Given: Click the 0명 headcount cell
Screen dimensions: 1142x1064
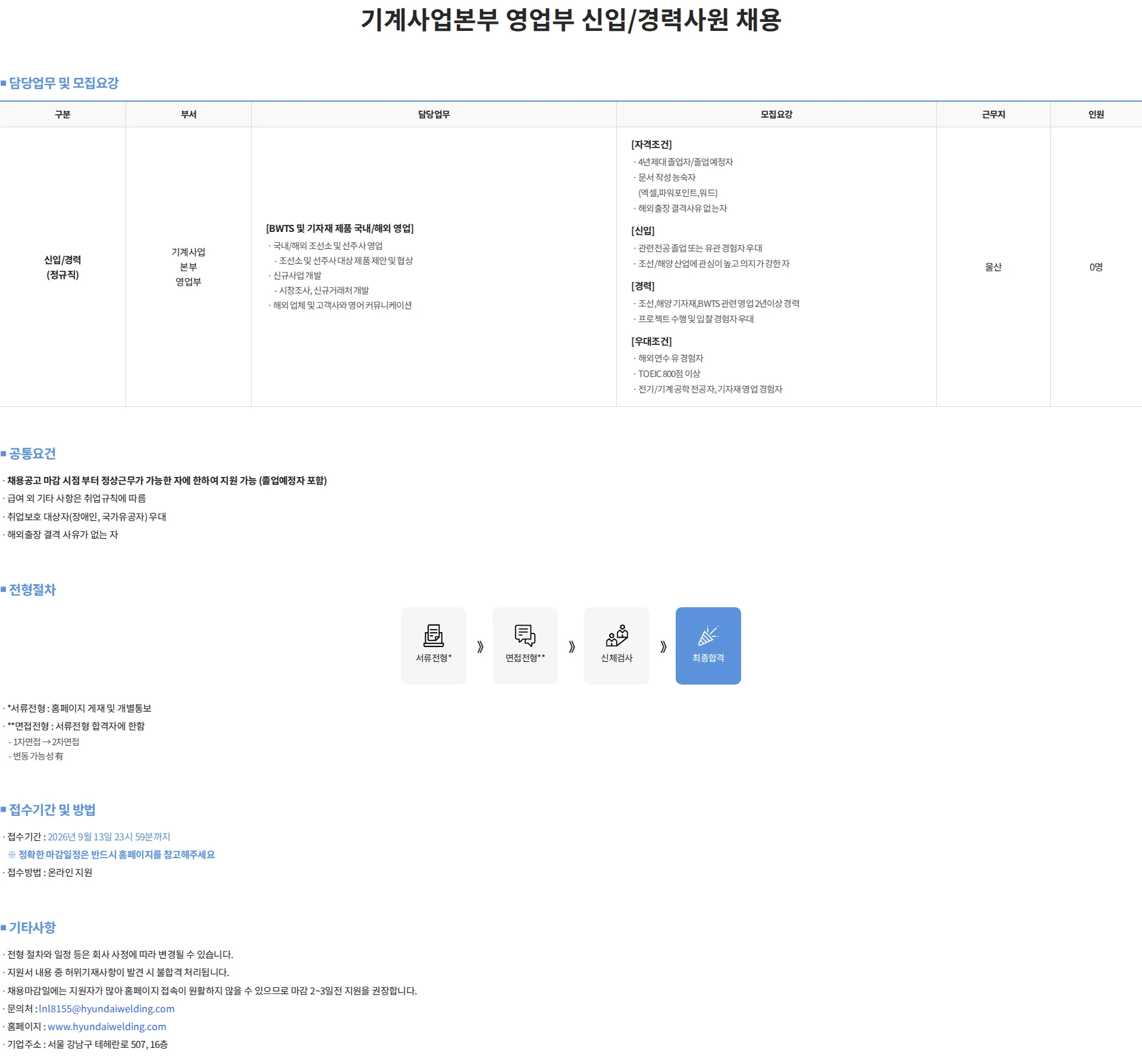Looking at the screenshot, I should pyautogui.click(x=1096, y=267).
